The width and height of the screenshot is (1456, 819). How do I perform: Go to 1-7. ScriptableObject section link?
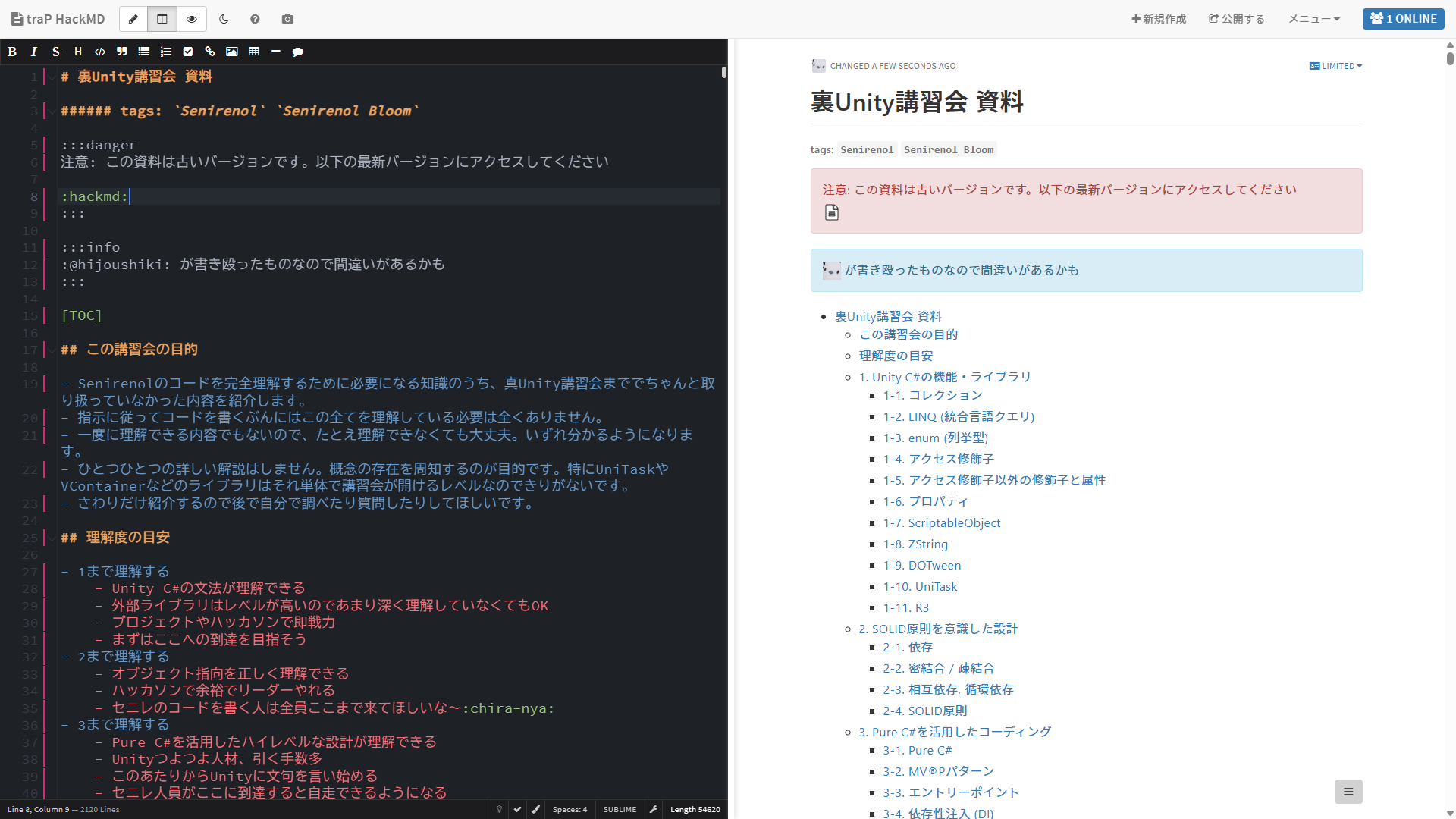coord(941,522)
